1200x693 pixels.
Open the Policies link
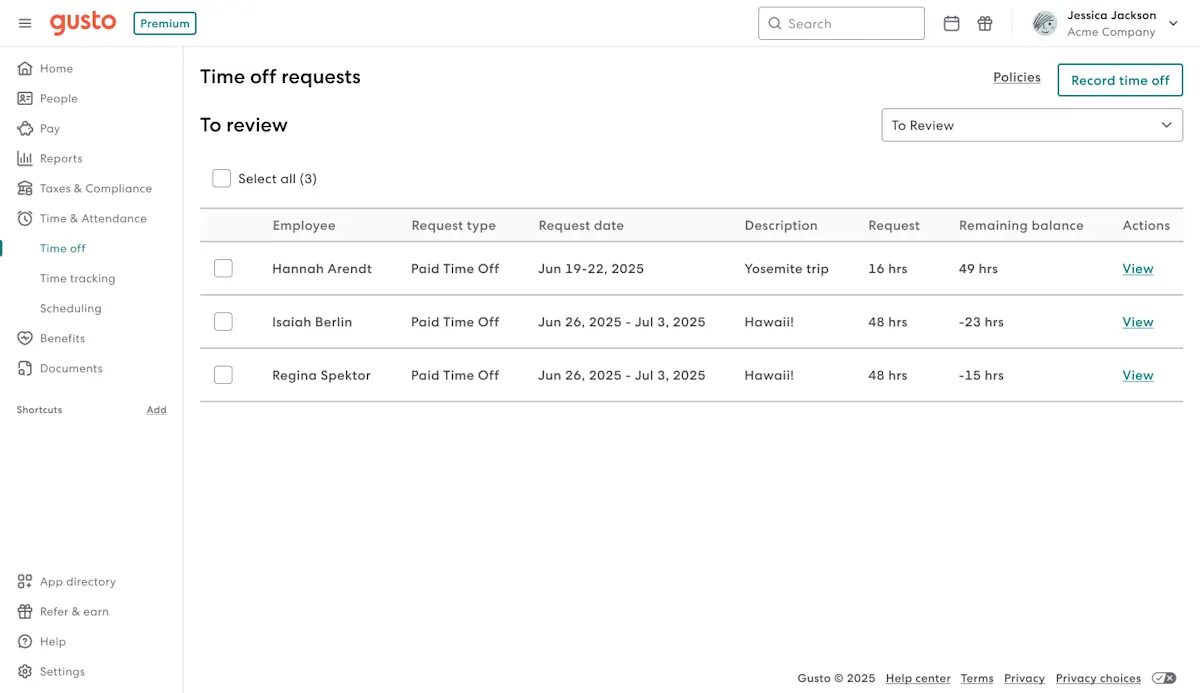(x=1017, y=77)
